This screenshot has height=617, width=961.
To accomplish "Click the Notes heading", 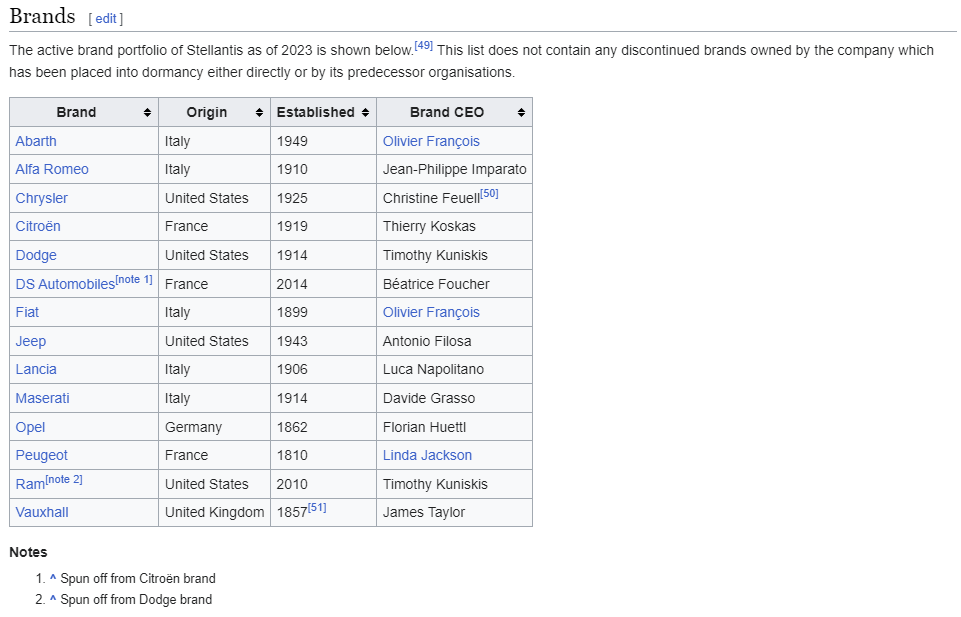I will (28, 552).
